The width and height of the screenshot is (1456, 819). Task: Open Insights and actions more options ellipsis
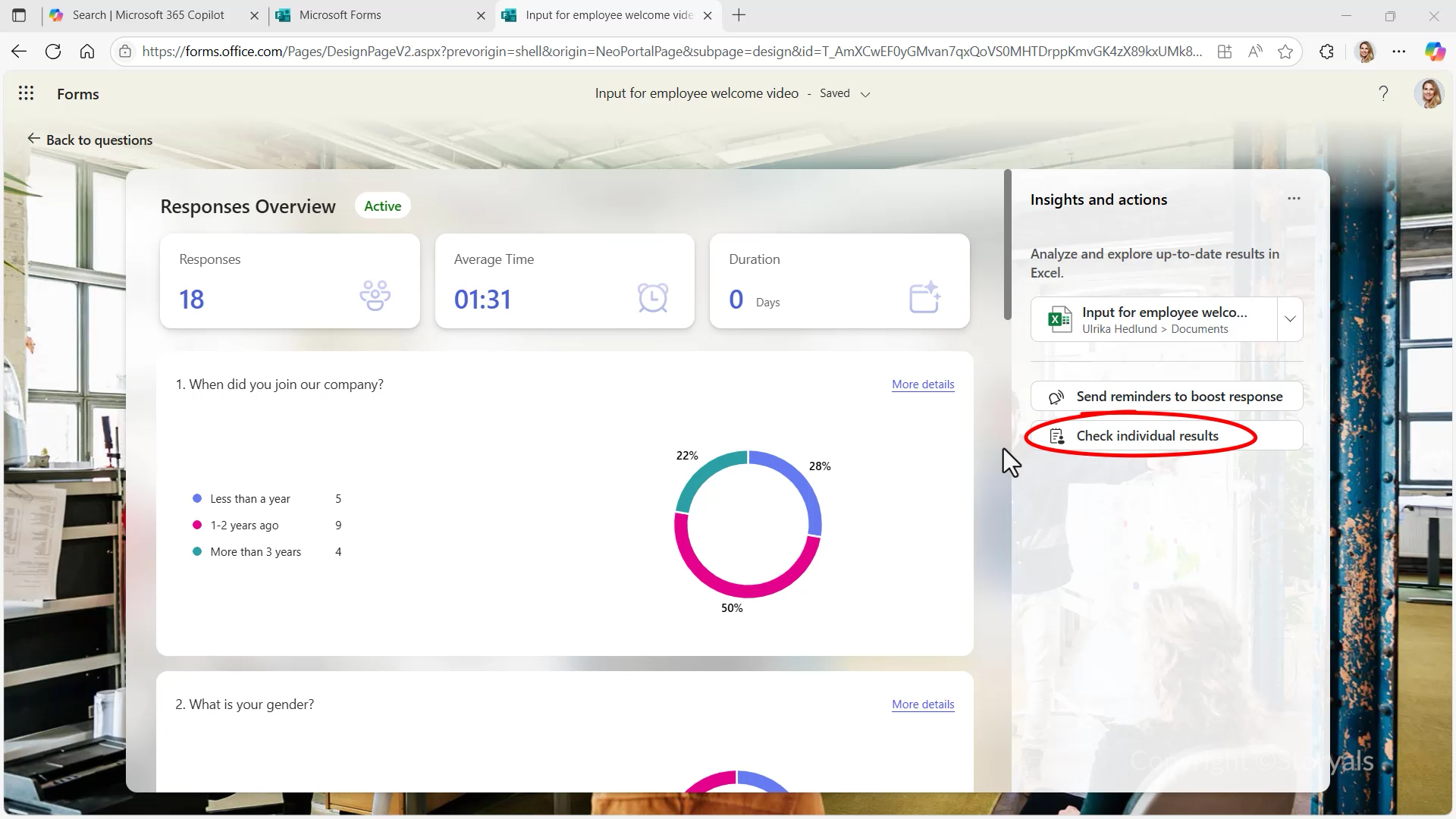click(1294, 199)
